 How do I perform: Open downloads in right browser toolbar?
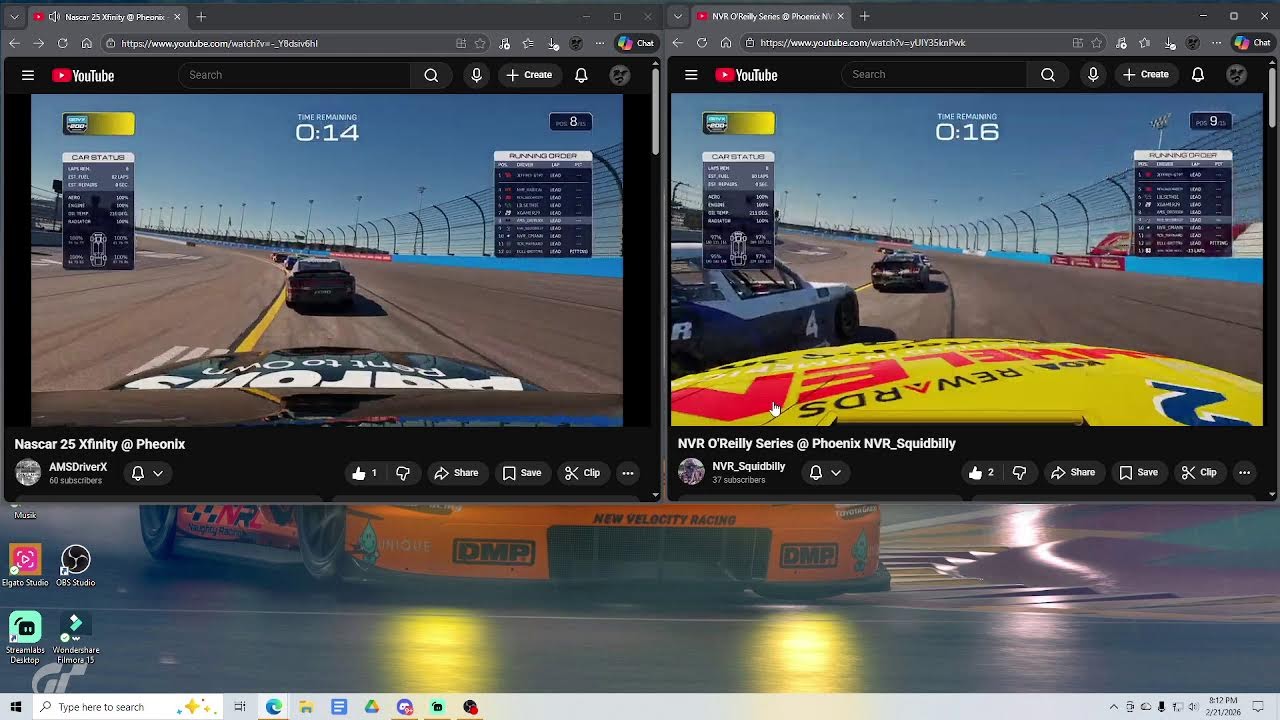(1170, 43)
